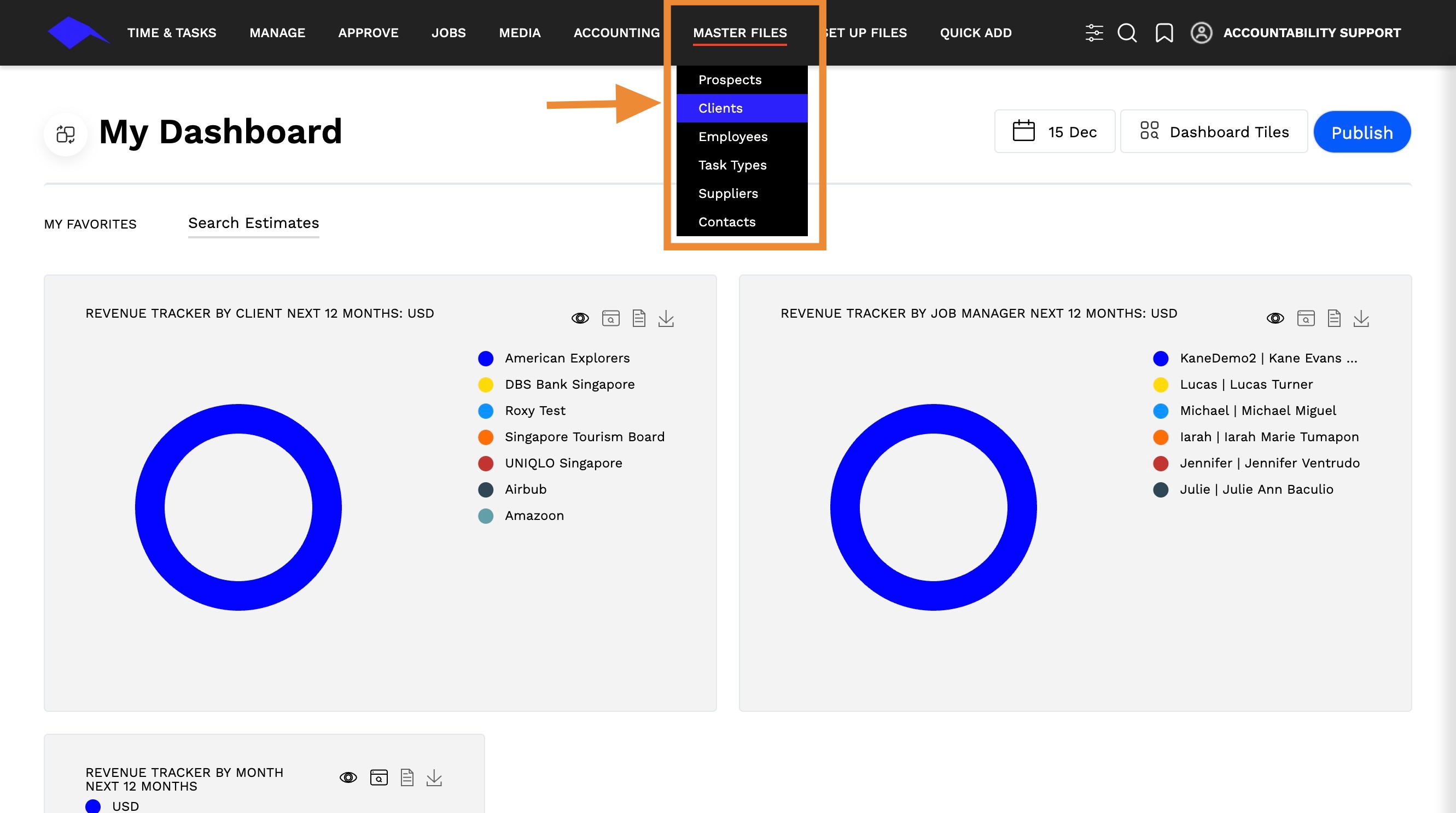Click the blue Accountability logo
Viewport: 1456px width, 813px height.
coord(78,33)
